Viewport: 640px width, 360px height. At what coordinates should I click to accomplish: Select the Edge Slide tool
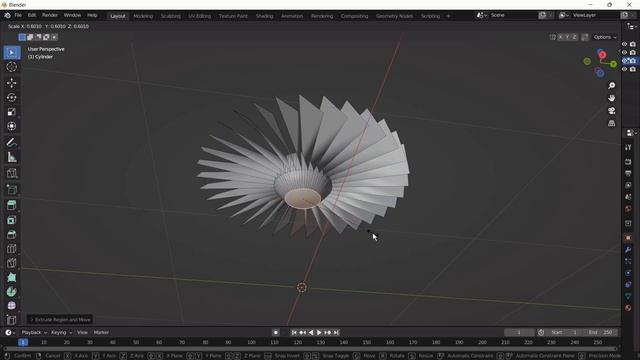pos(12,320)
